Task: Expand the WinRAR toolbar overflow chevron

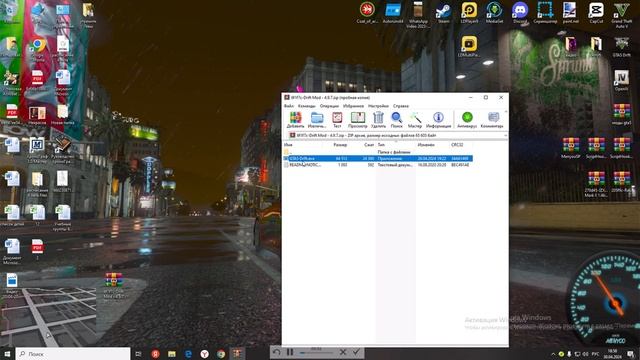Action: click(x=506, y=111)
